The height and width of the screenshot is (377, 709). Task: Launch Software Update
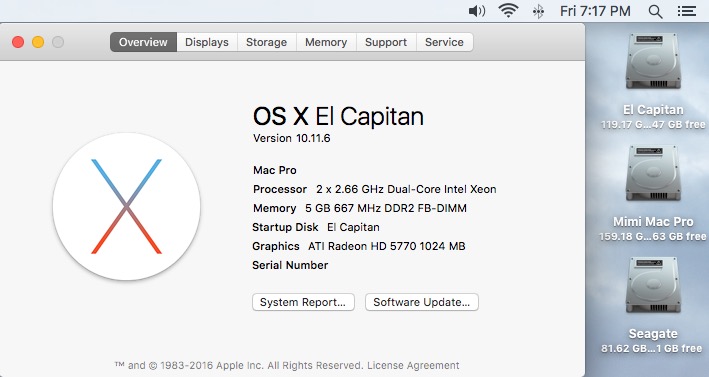pyautogui.click(x=422, y=302)
